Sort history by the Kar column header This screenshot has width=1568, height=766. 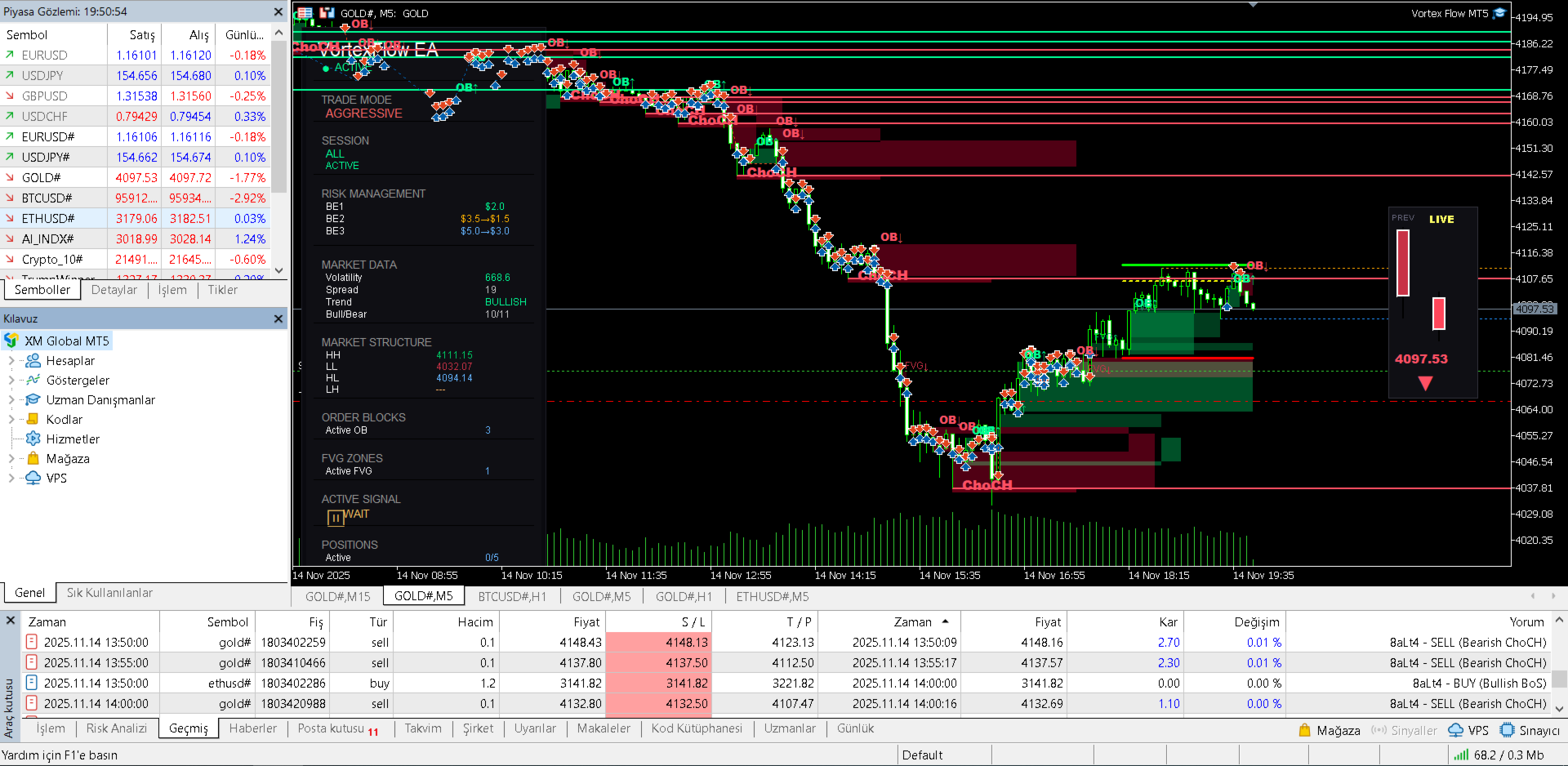click(x=1125, y=621)
